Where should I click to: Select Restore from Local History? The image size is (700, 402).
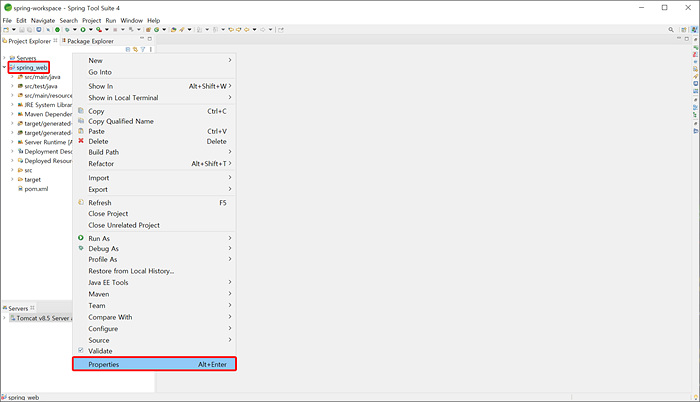click(154, 271)
